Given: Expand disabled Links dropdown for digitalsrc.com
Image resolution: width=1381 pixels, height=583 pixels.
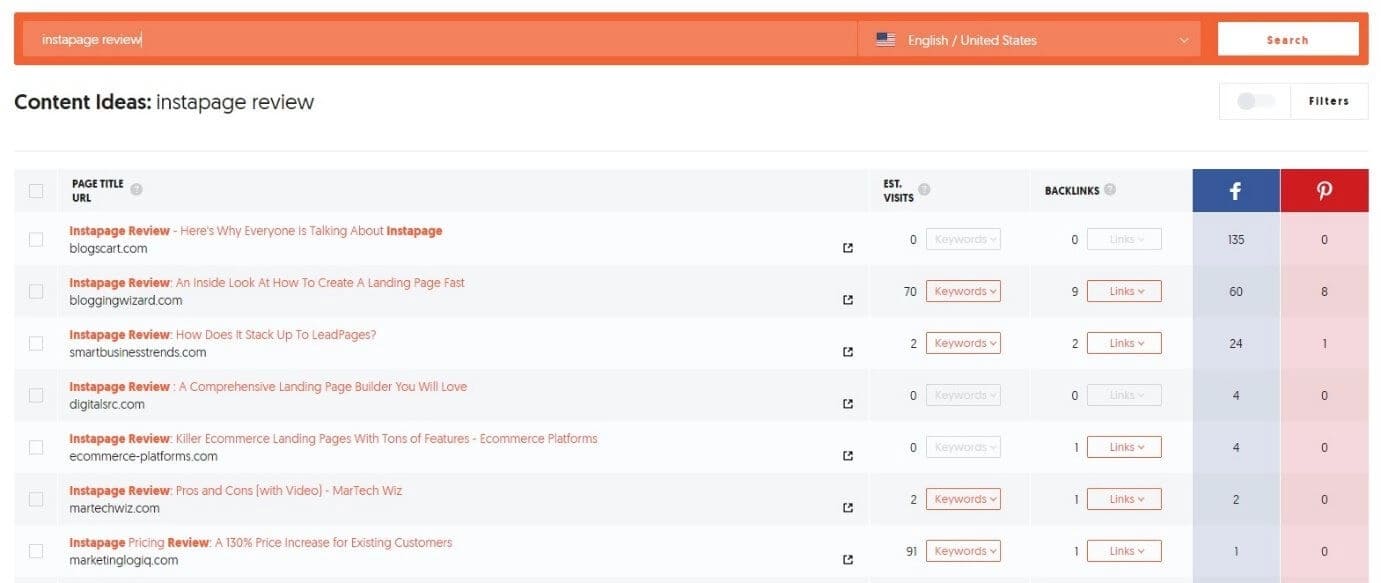Looking at the screenshot, I should (x=1124, y=395).
